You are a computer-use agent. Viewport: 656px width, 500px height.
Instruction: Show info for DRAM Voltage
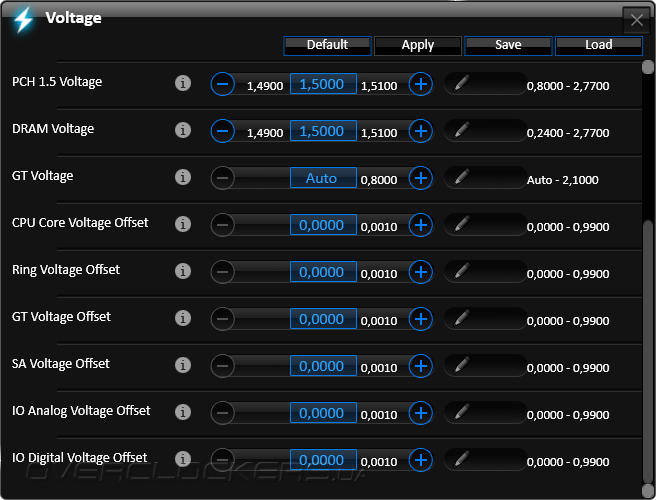[183, 130]
